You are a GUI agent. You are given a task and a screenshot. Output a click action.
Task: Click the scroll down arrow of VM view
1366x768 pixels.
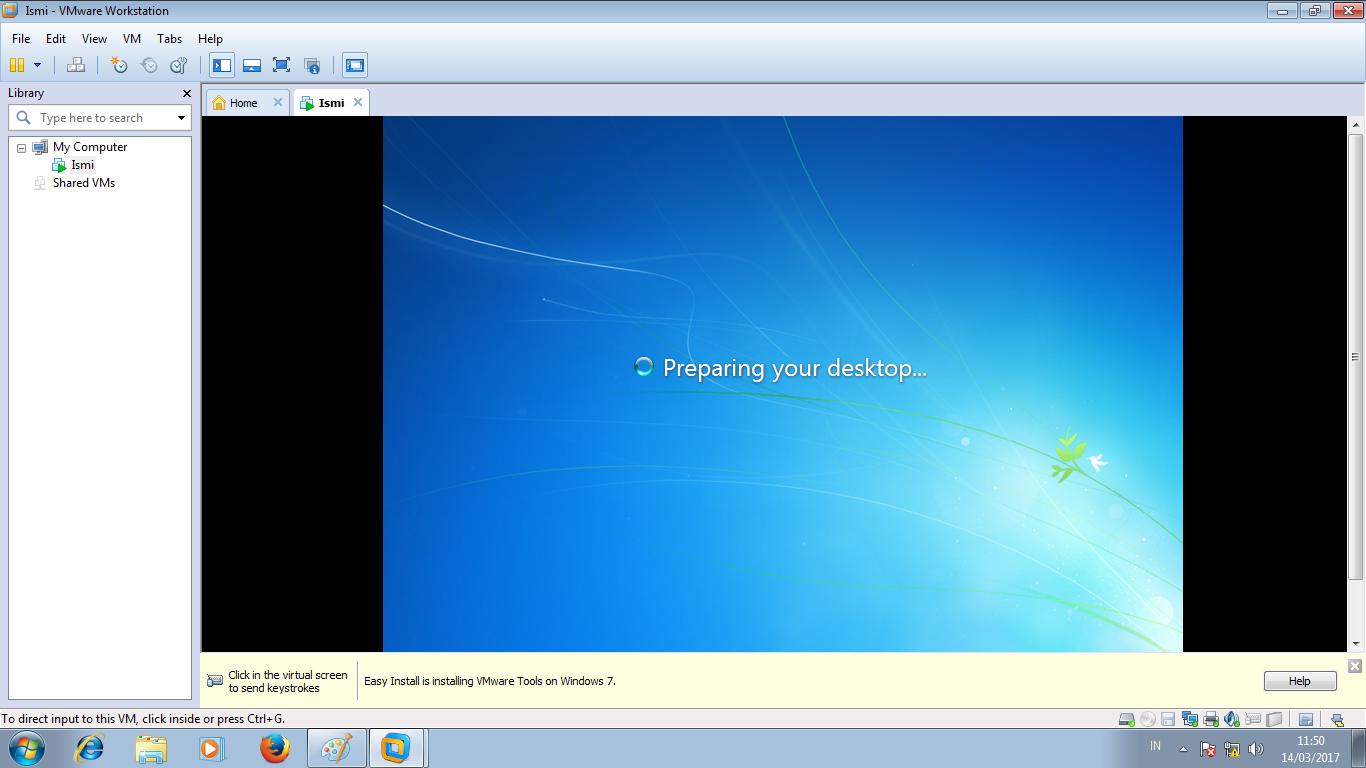pos(1356,643)
